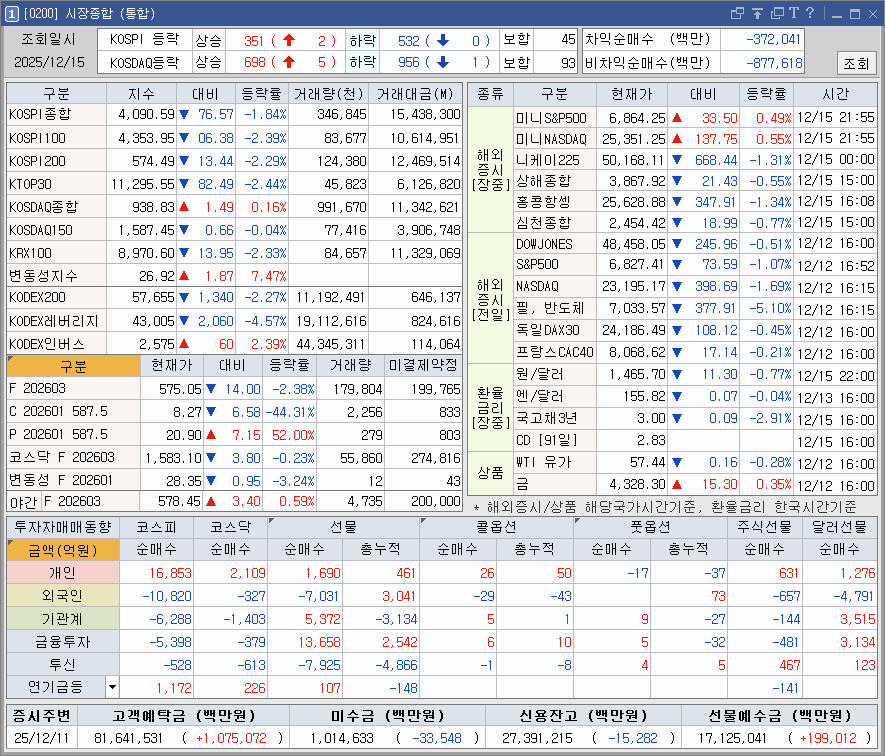Click the duplicate window icon in title bar
Viewport: 885px width, 756px height.
tap(777, 13)
